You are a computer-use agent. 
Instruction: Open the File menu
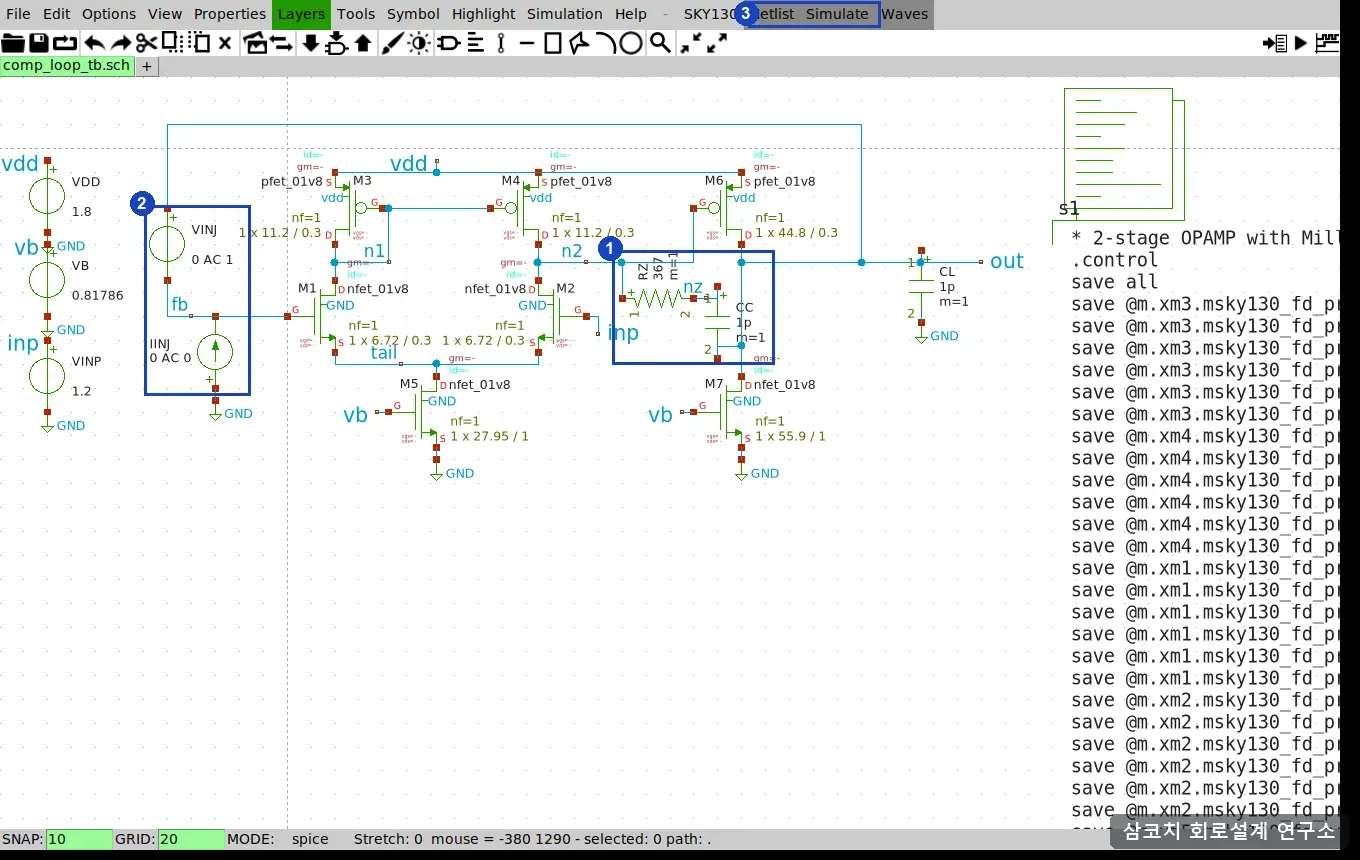pyautogui.click(x=18, y=14)
